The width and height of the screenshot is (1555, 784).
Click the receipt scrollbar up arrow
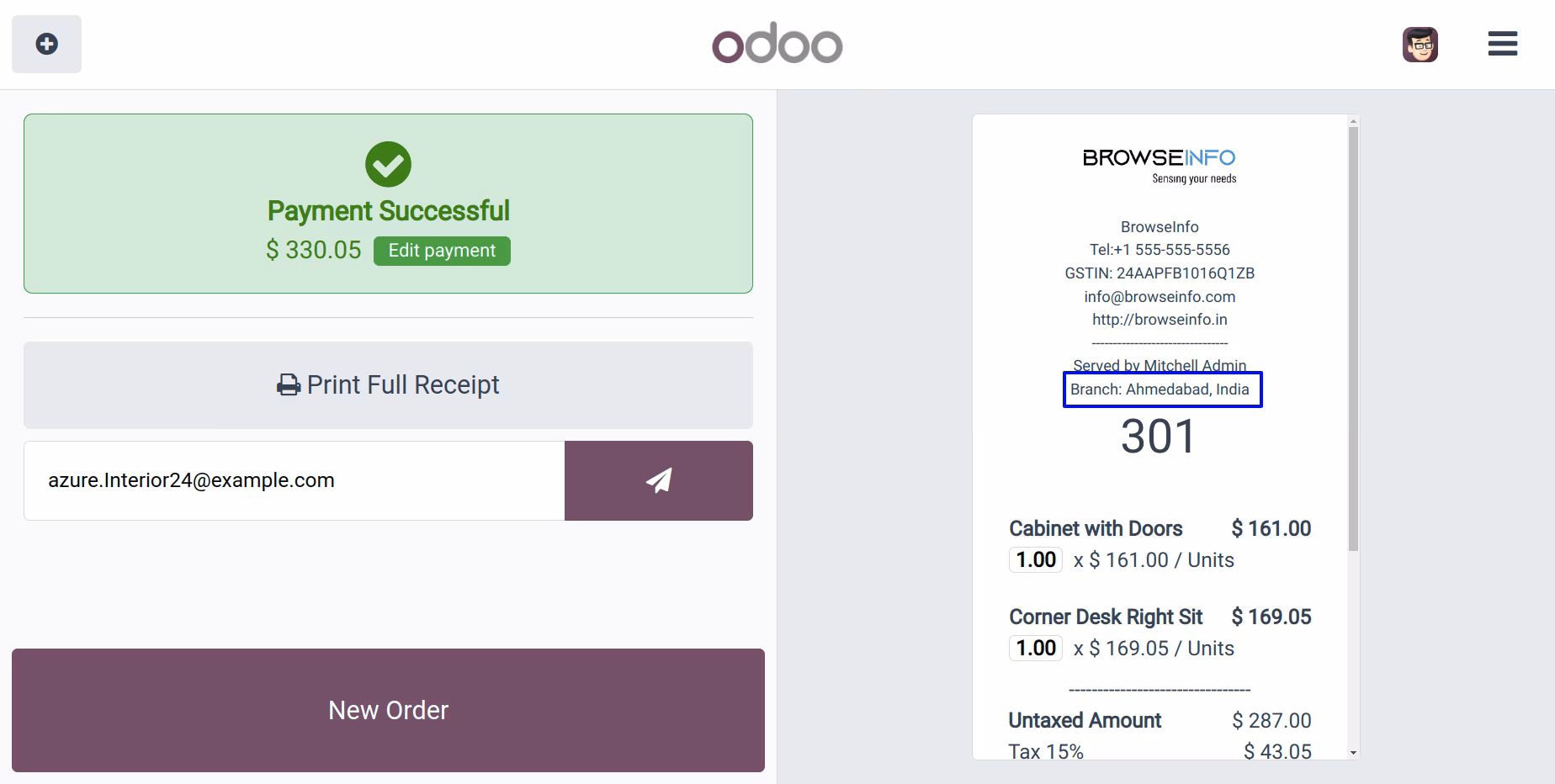1353,121
